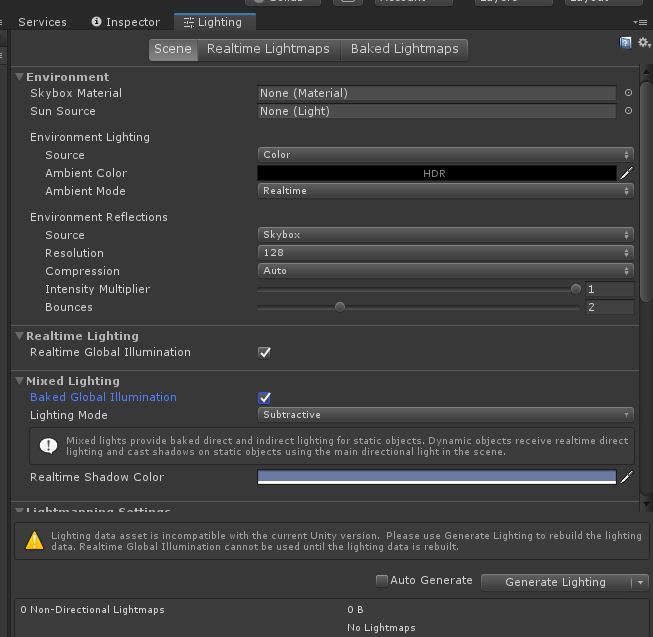Click the Environment Reflections label

(x=99, y=217)
